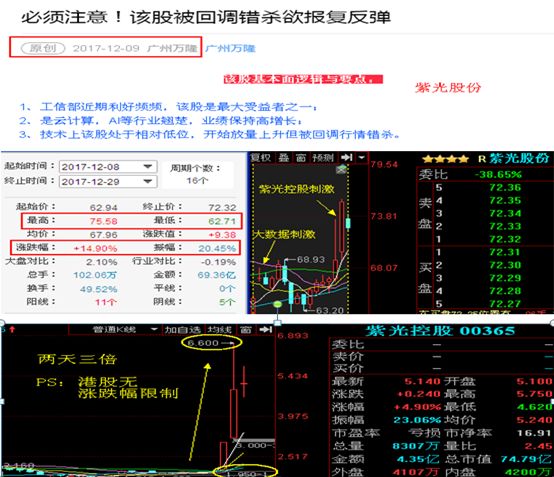Screen dimensions: 554x477
Task: Click buy level 5 price 72.27
Action: coord(505,304)
